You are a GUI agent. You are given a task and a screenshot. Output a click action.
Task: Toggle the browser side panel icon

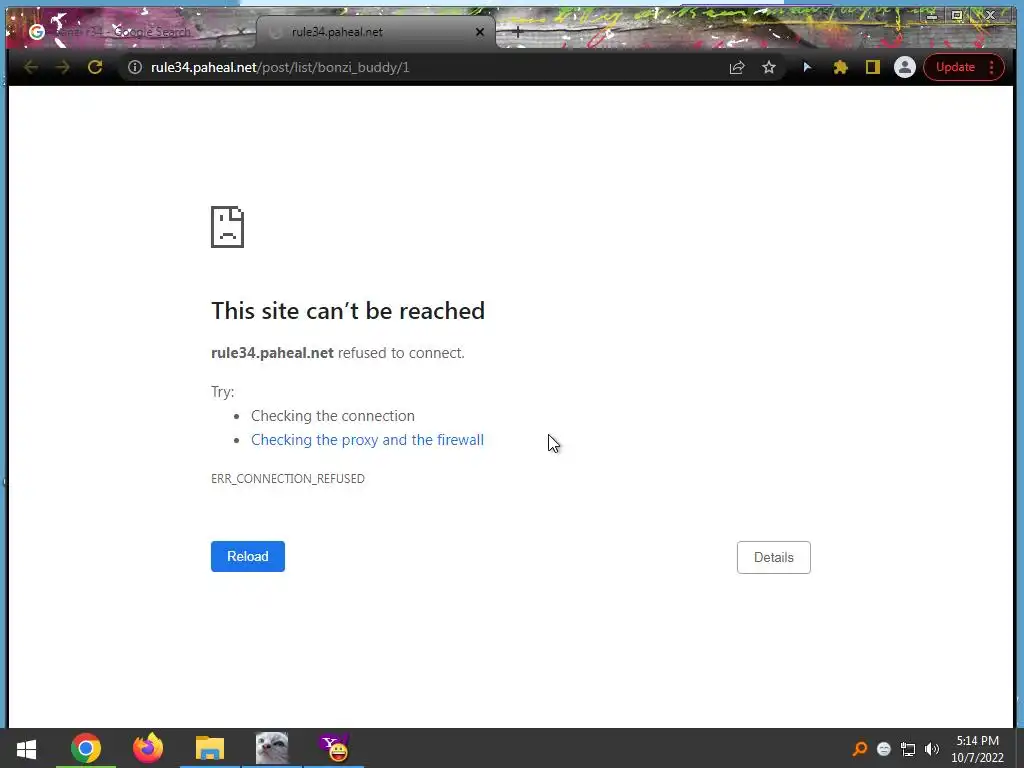pyautogui.click(x=872, y=67)
